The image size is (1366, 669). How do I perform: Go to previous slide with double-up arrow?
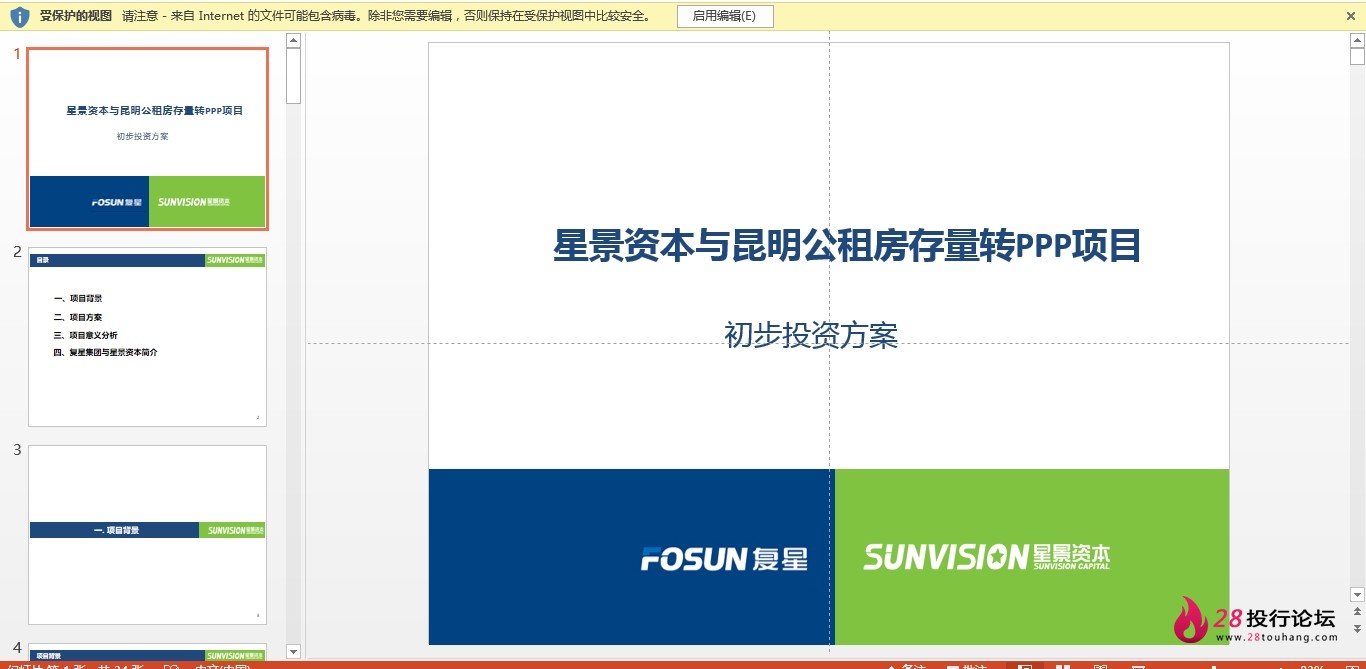1357,609
